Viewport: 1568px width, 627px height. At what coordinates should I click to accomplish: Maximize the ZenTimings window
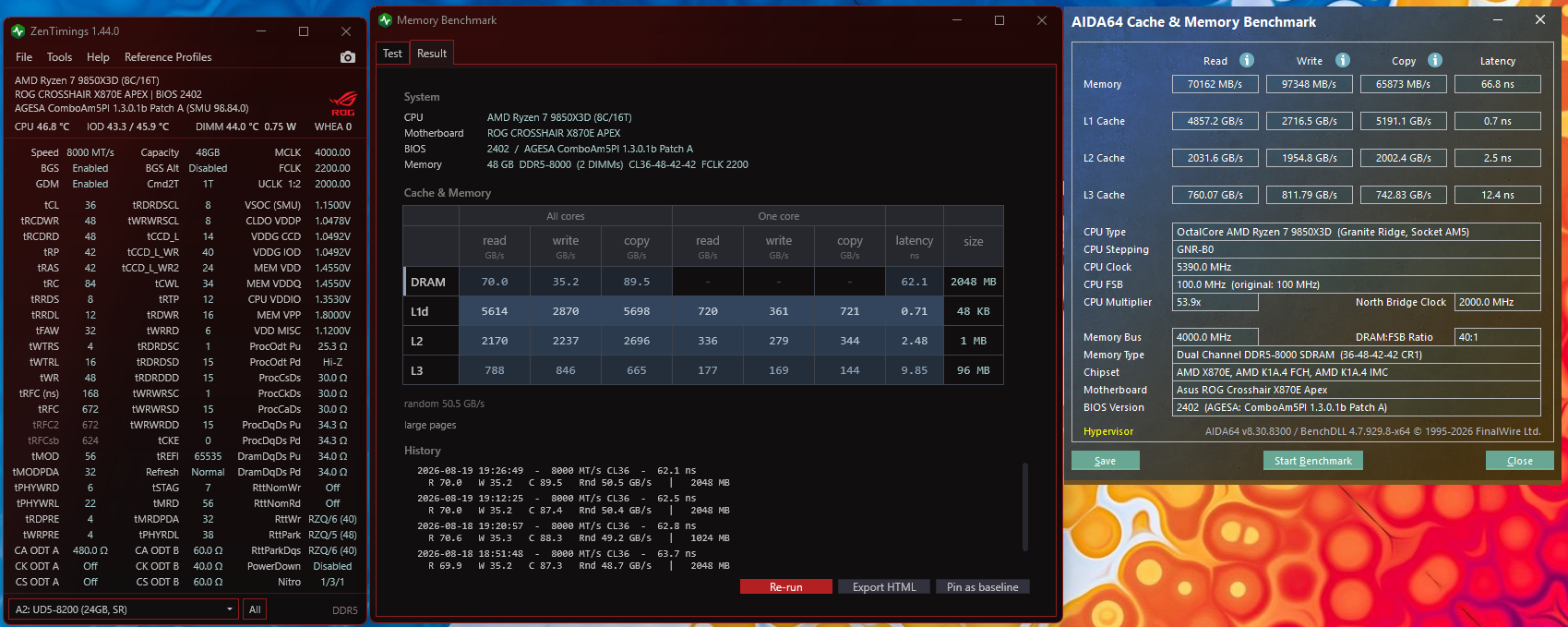304,31
